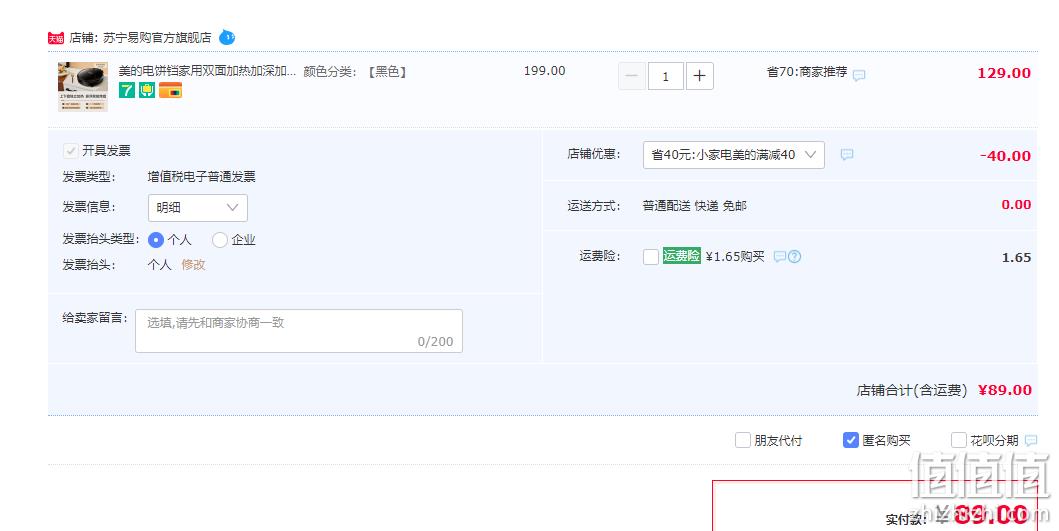Click the -40.00 discount amount
The image size is (1059, 531).
point(1005,156)
